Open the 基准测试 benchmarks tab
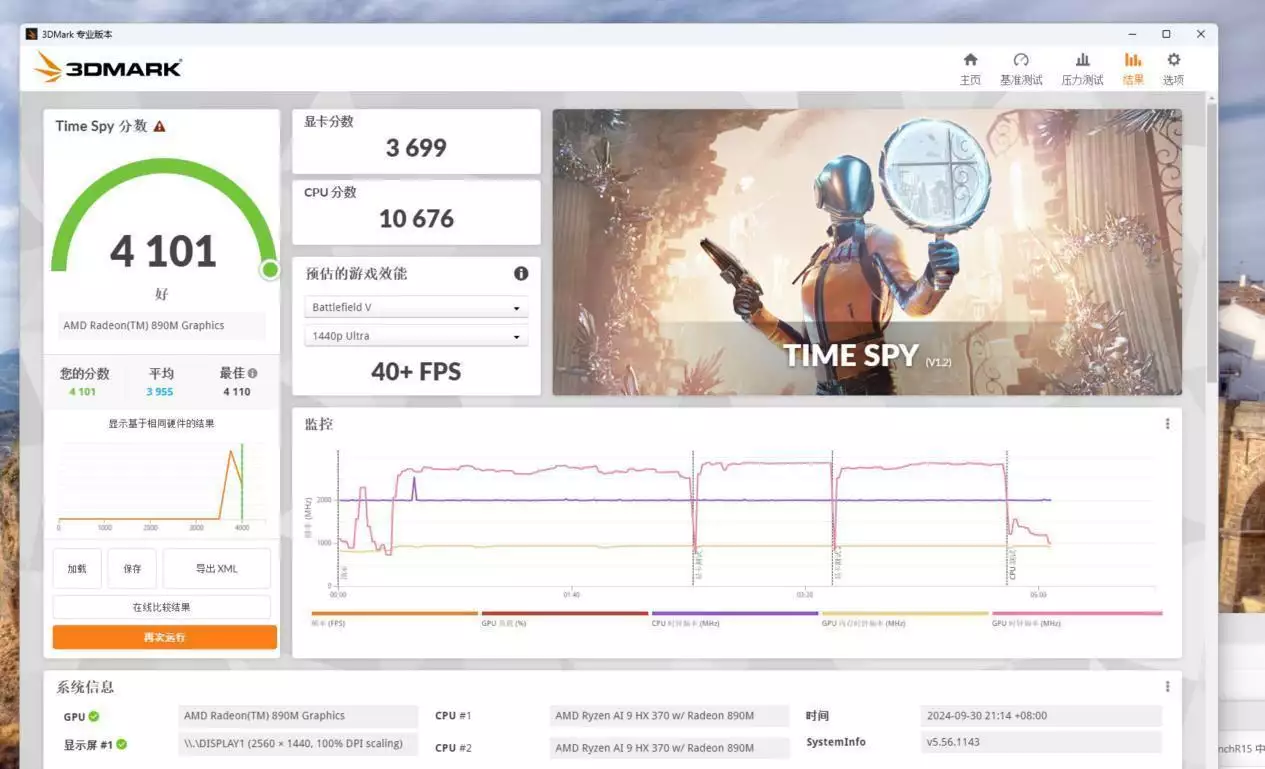 pos(1021,69)
